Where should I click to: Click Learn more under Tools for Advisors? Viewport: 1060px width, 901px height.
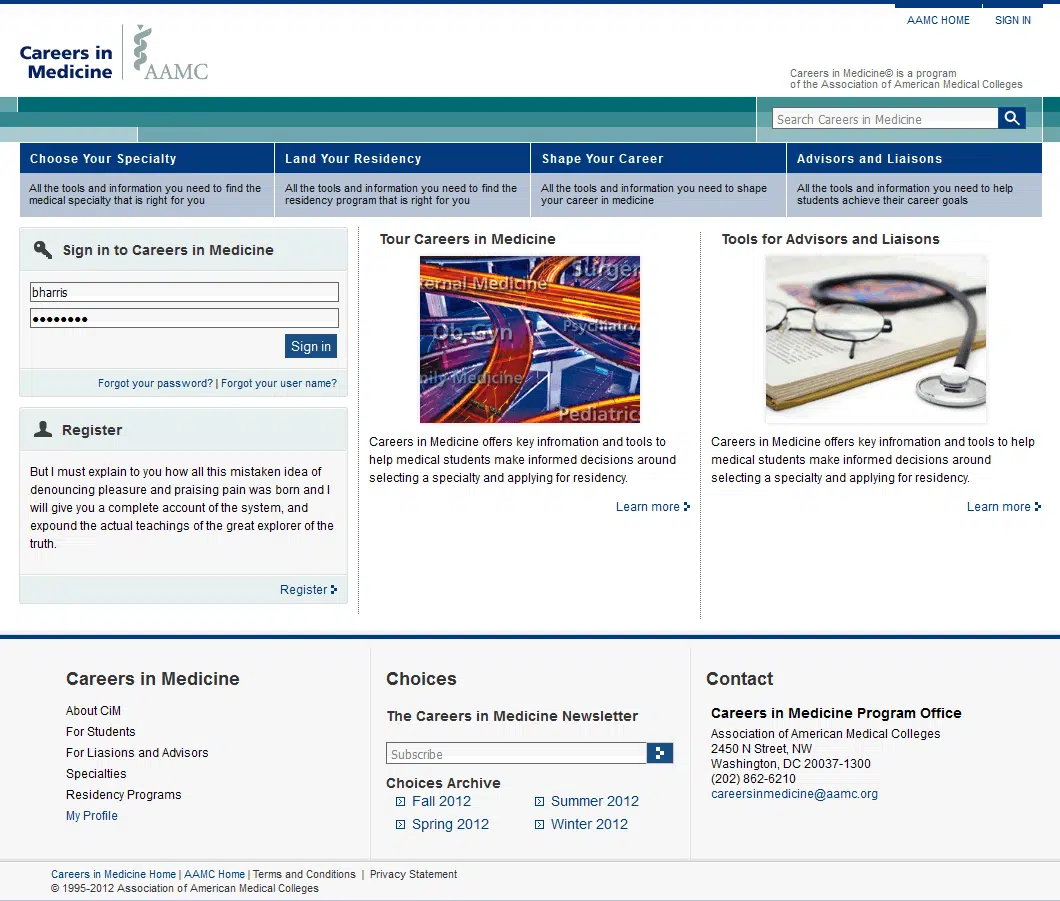pos(1003,507)
